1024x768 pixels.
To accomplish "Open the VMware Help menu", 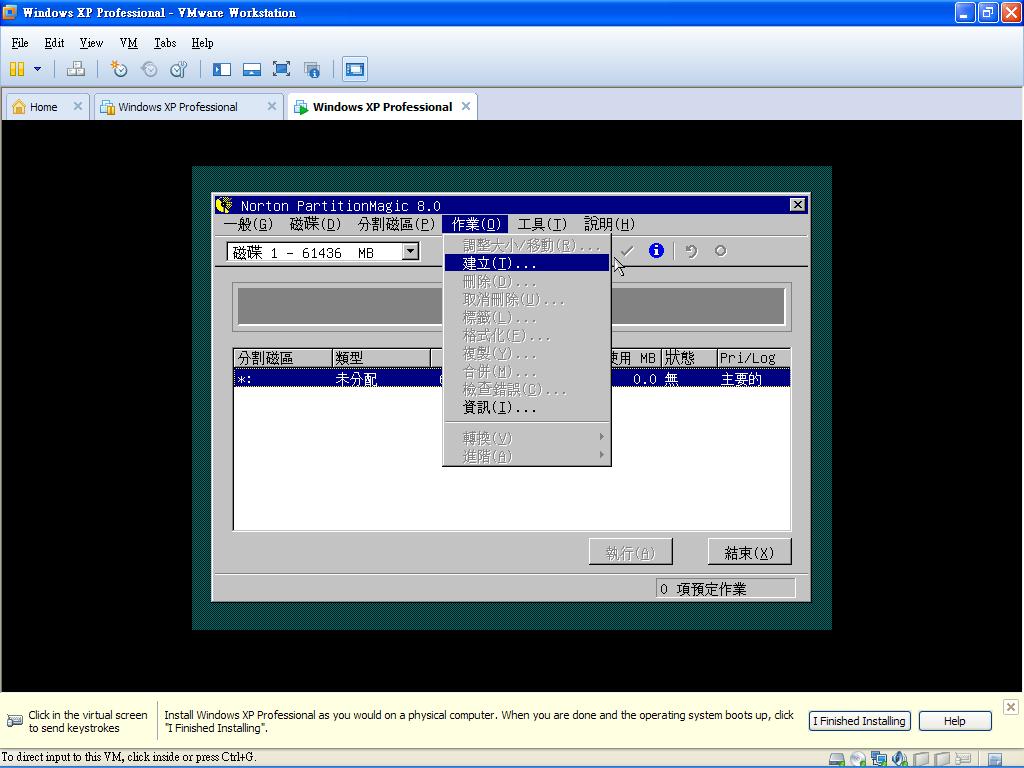I will 202,43.
